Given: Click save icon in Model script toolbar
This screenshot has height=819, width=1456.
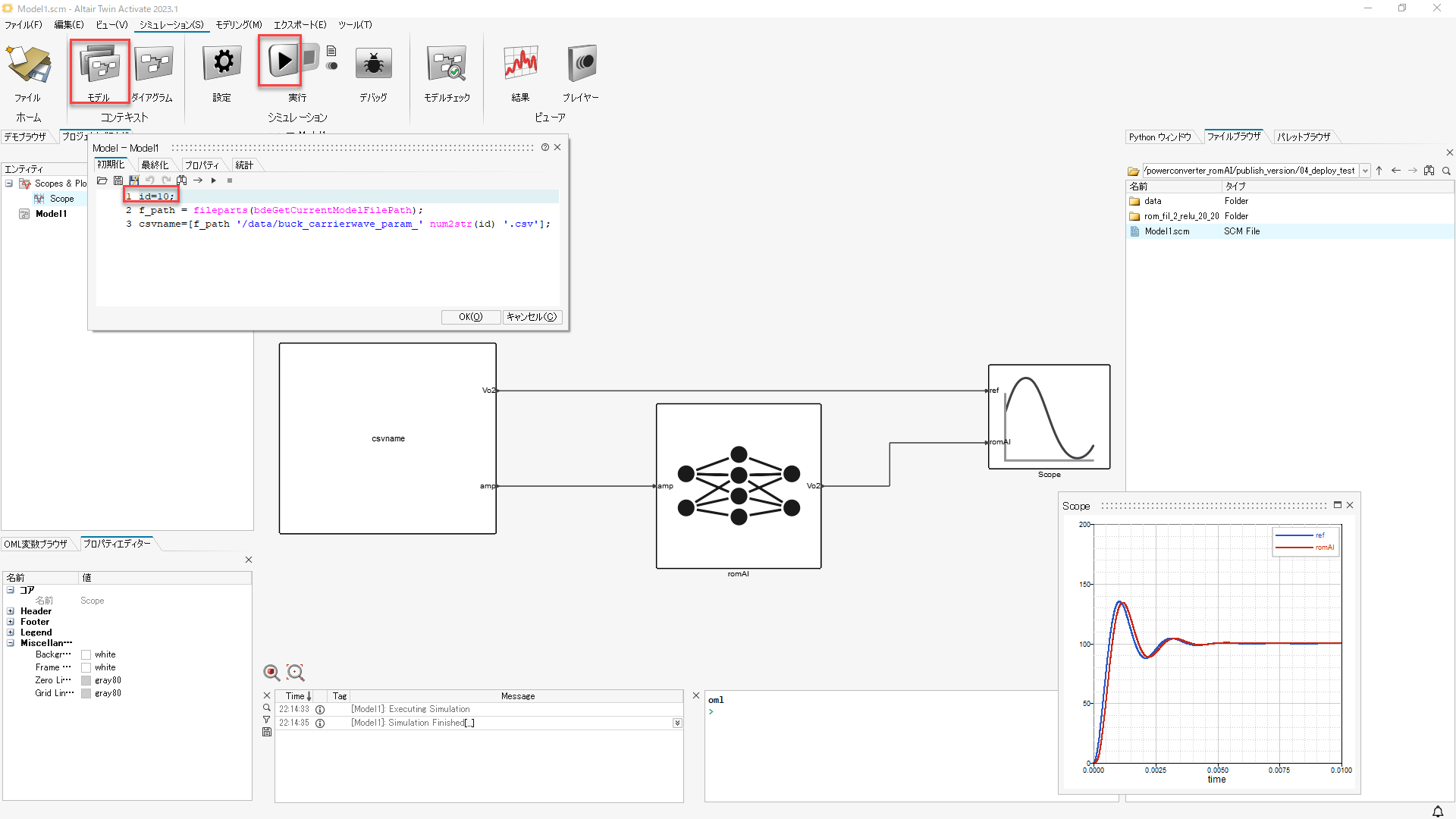Looking at the screenshot, I should click(118, 180).
